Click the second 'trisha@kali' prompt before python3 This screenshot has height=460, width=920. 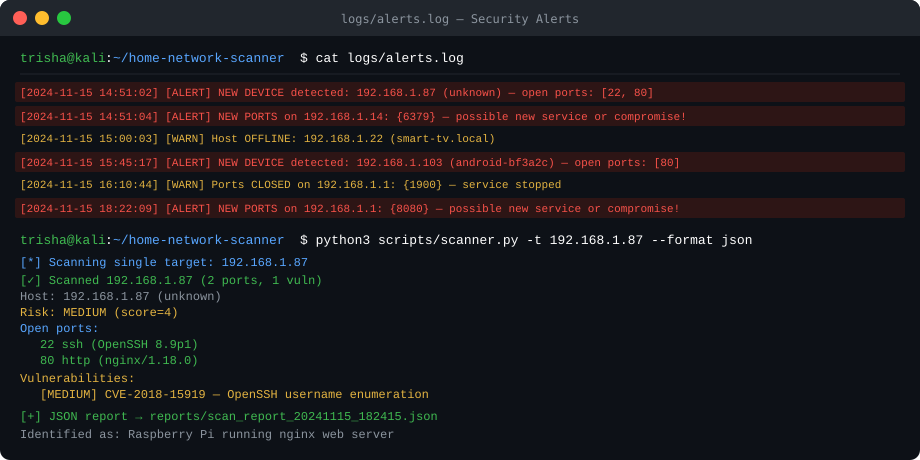pyautogui.click(x=63, y=240)
